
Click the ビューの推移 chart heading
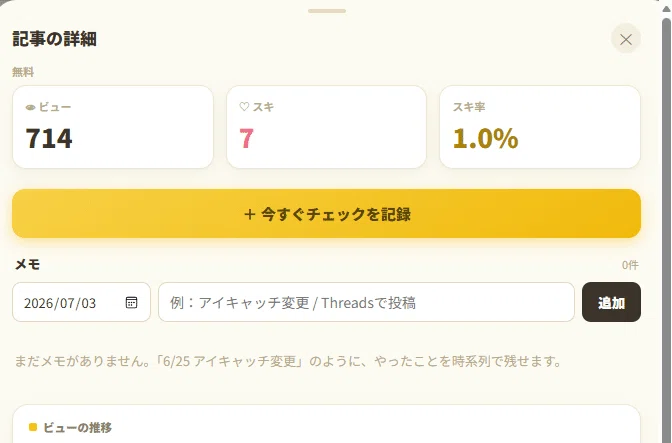(78, 427)
